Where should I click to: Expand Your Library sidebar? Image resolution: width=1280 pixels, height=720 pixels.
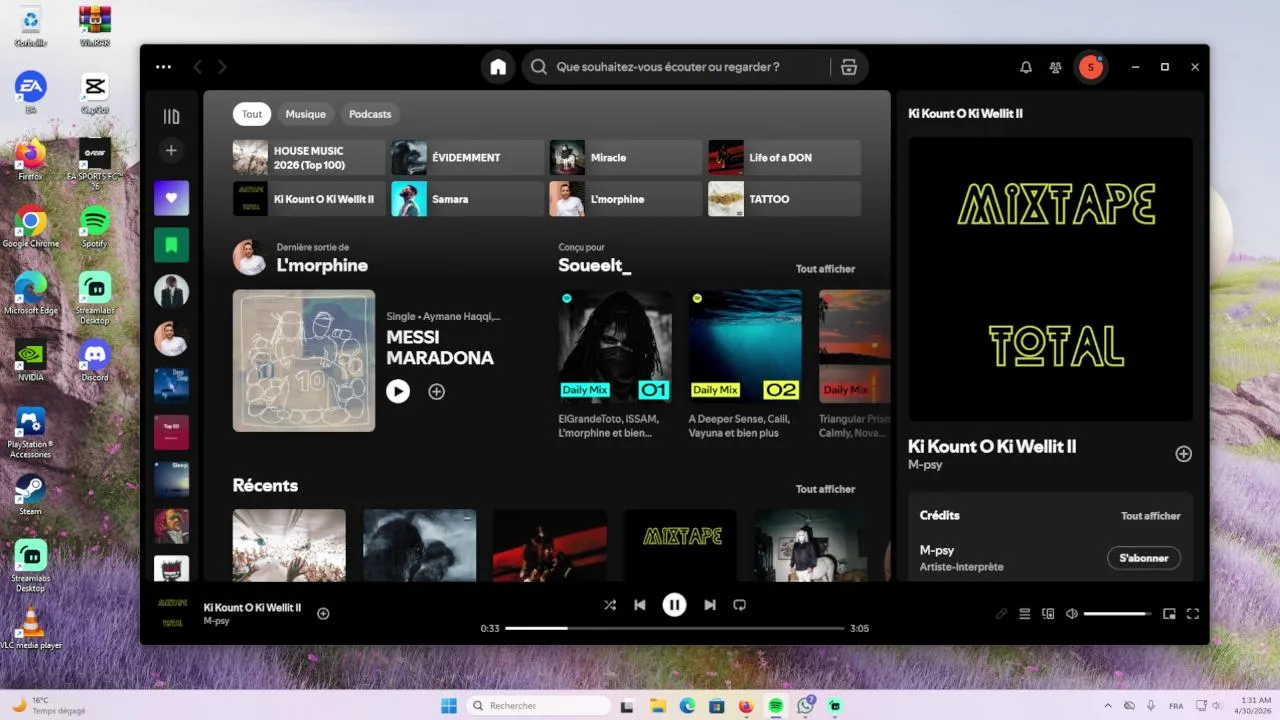coord(171,116)
